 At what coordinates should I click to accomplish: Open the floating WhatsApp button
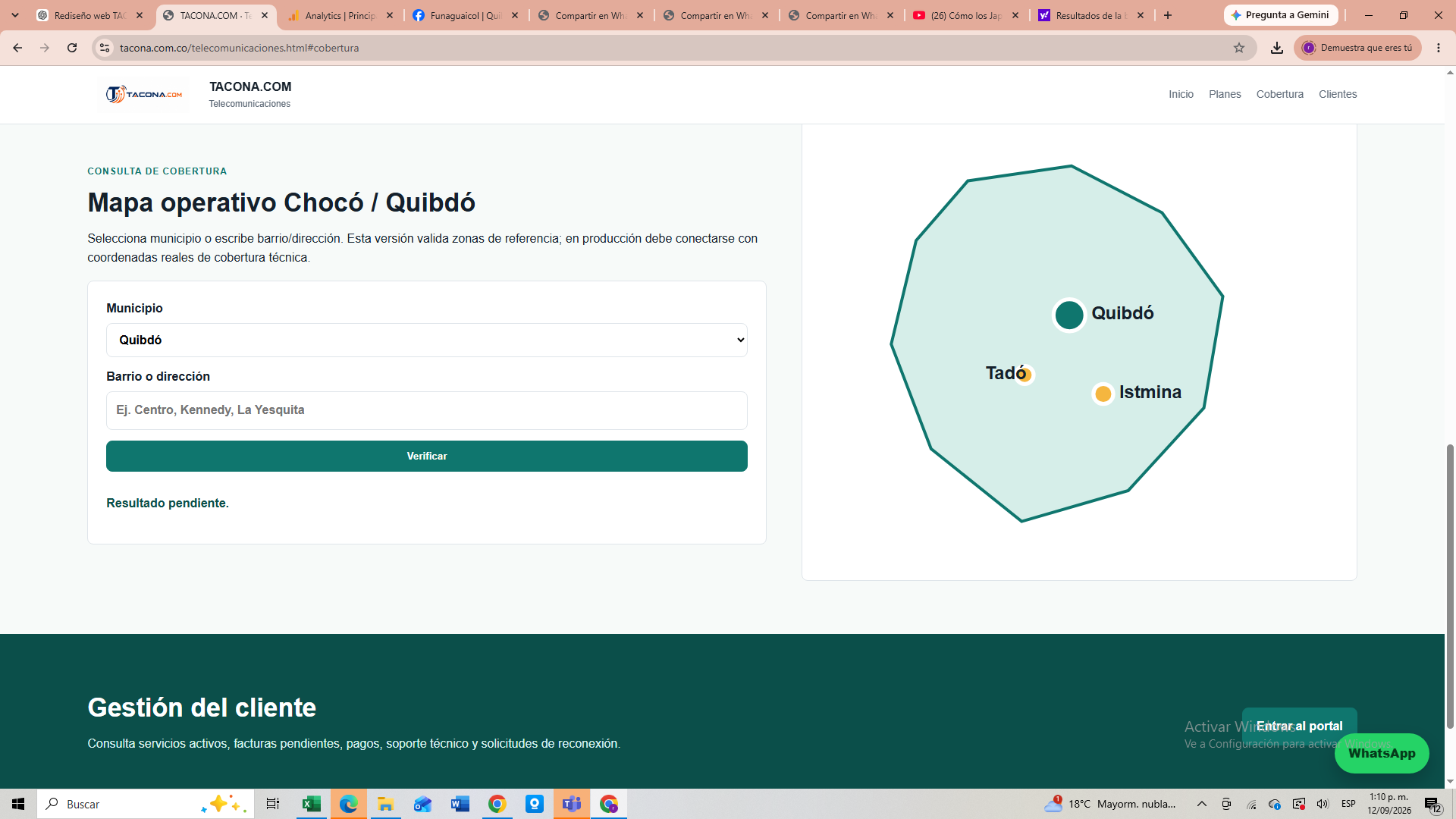pos(1382,753)
